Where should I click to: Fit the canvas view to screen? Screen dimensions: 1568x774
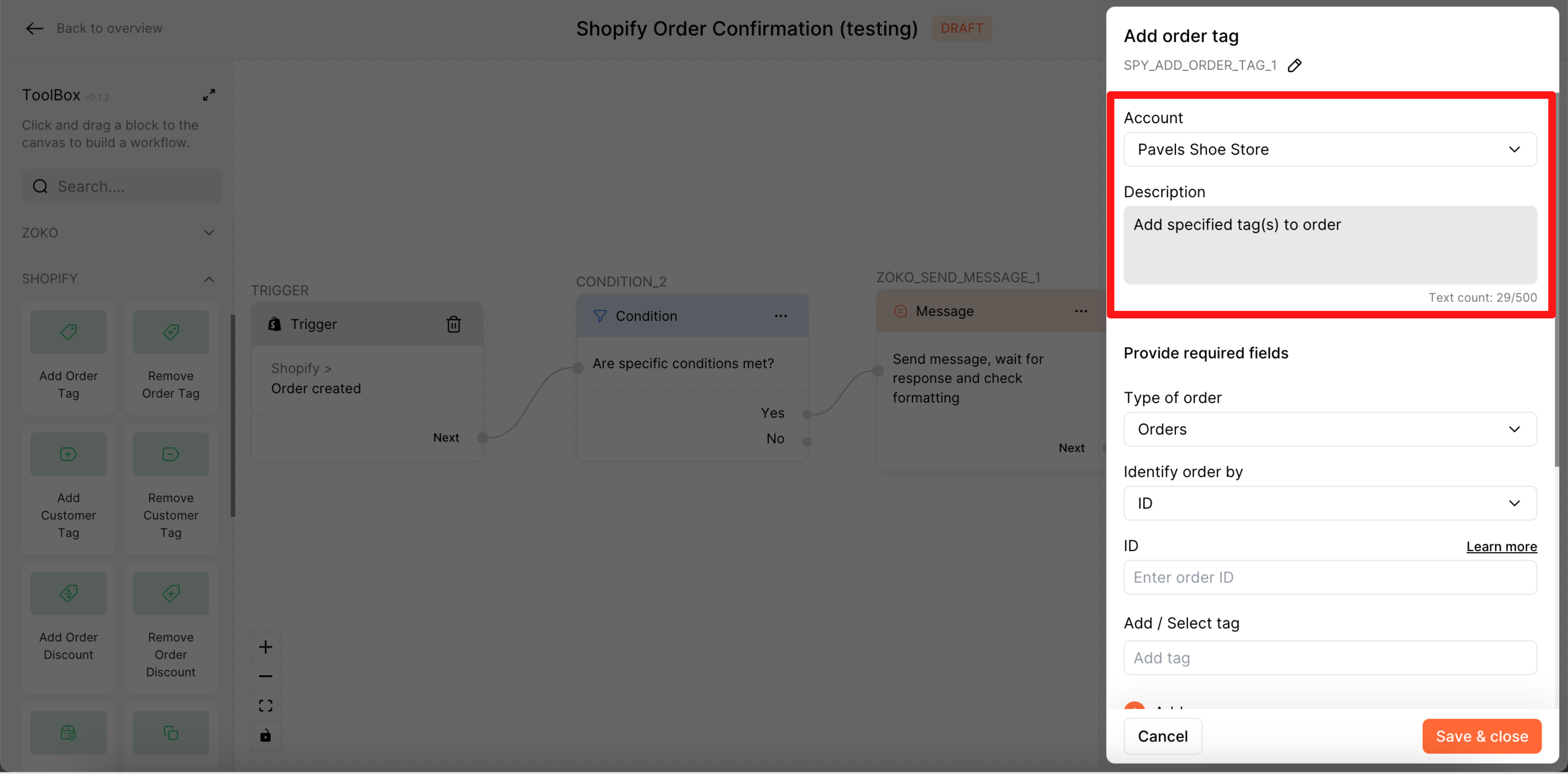point(265,706)
